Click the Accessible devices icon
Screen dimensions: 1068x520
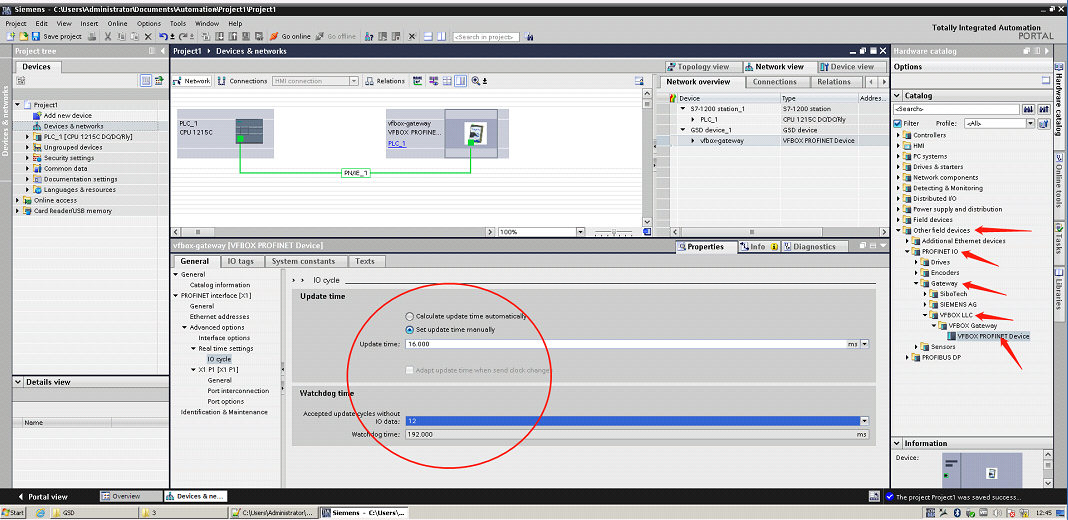pos(368,36)
